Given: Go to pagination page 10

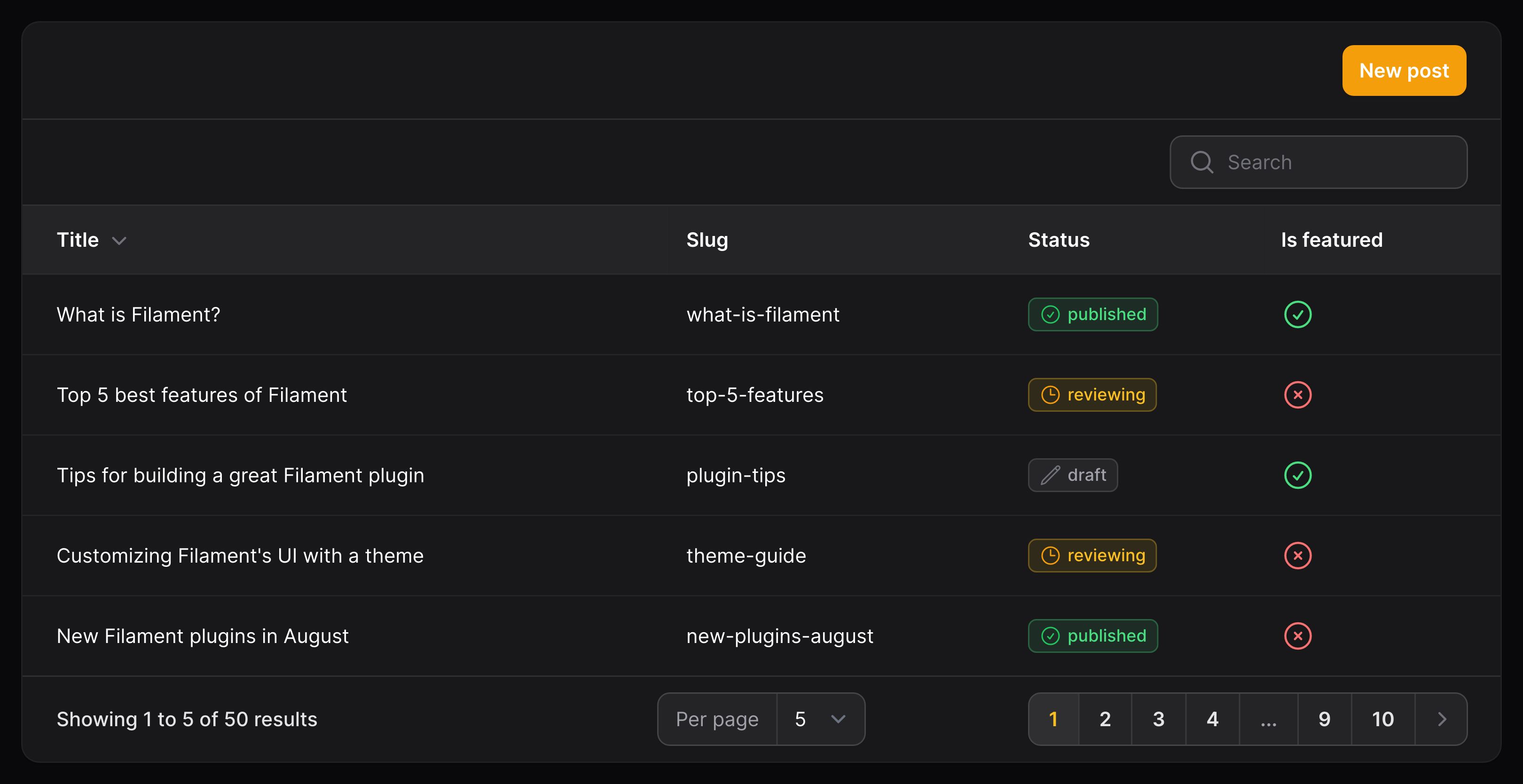Looking at the screenshot, I should click(x=1383, y=719).
